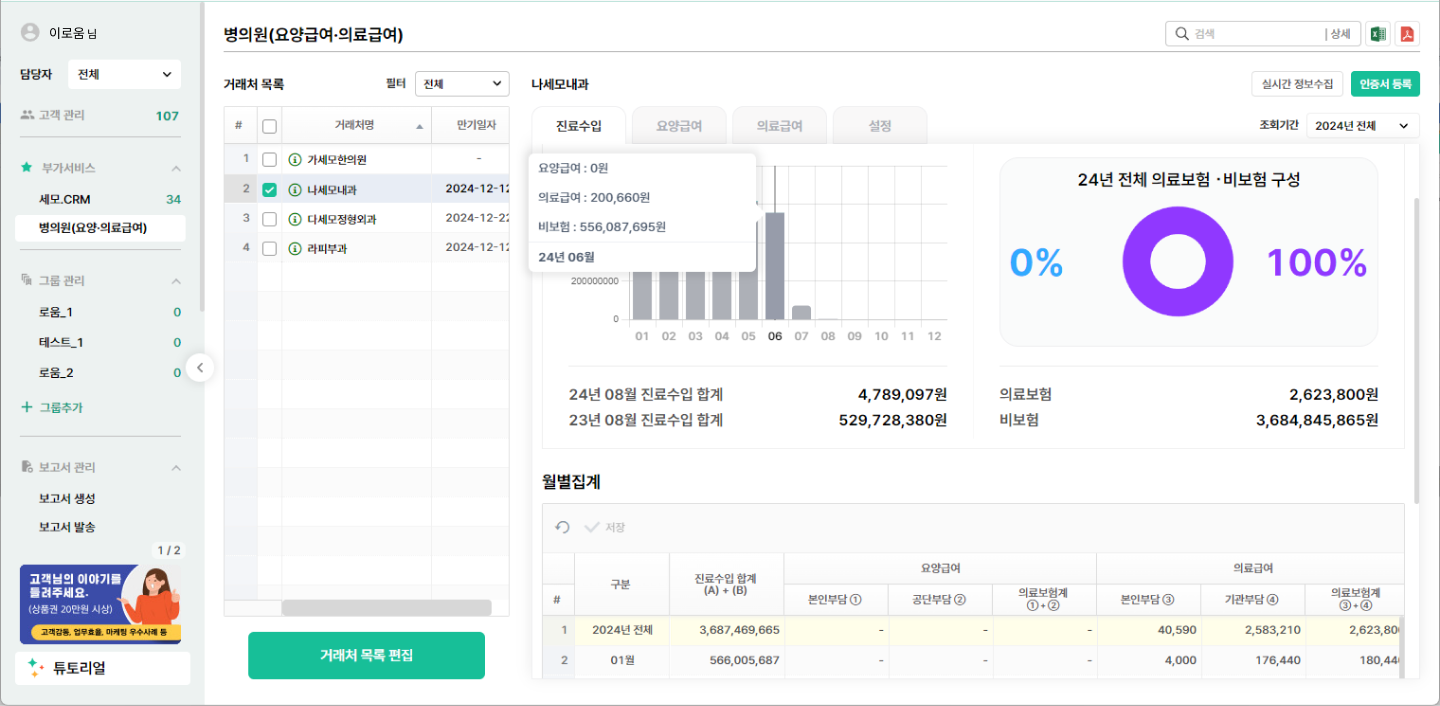Click the user profile icon
The height and width of the screenshot is (706, 1440).
click(30, 33)
